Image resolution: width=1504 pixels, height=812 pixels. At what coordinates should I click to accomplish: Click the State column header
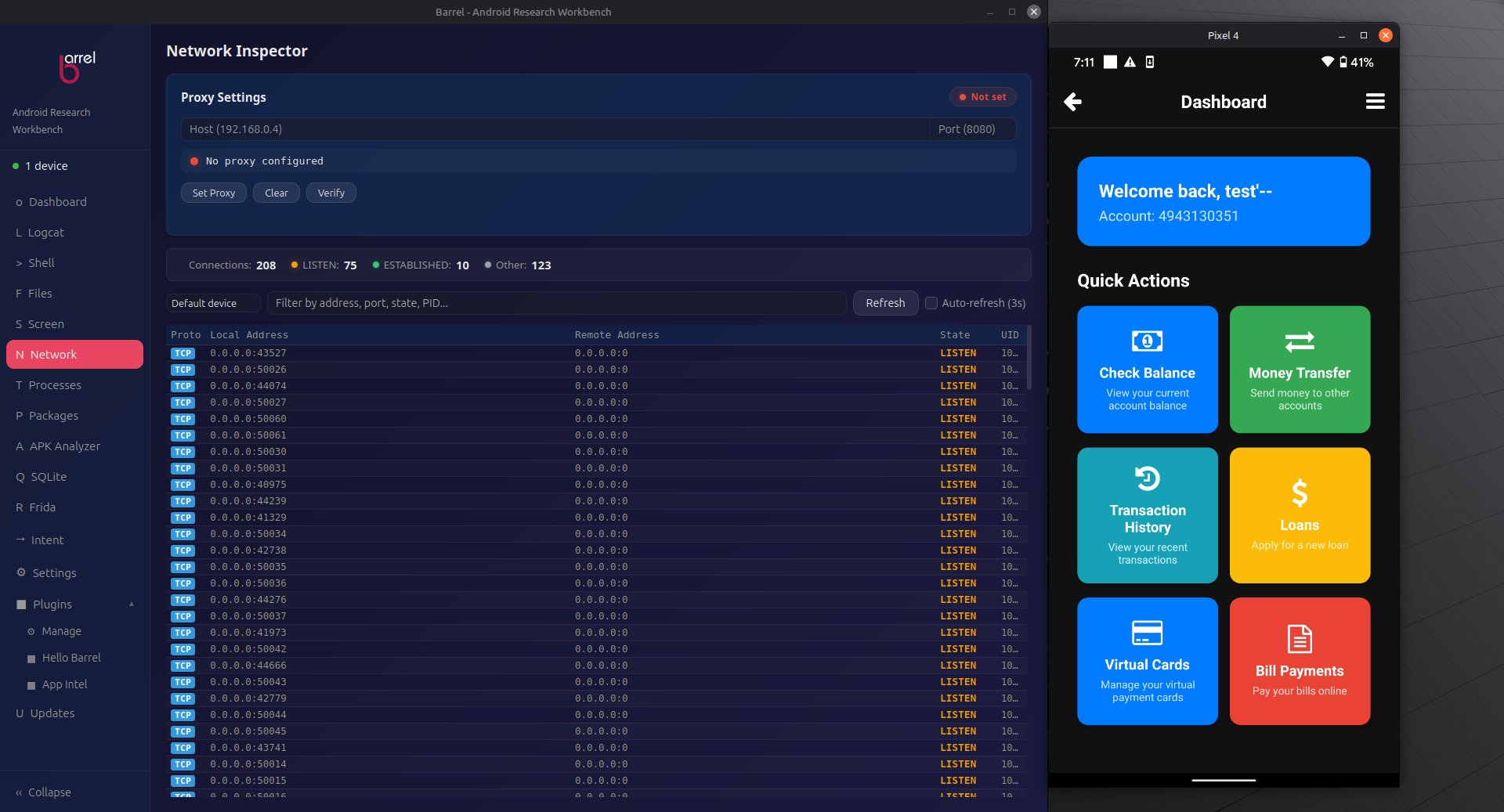[x=955, y=335]
